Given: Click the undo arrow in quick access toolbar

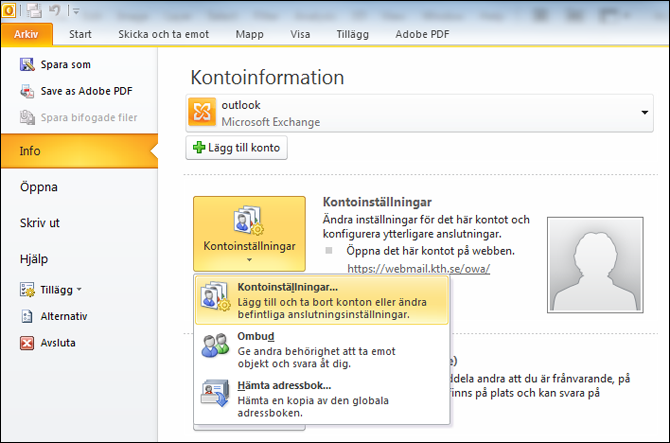Looking at the screenshot, I should pos(55,10).
